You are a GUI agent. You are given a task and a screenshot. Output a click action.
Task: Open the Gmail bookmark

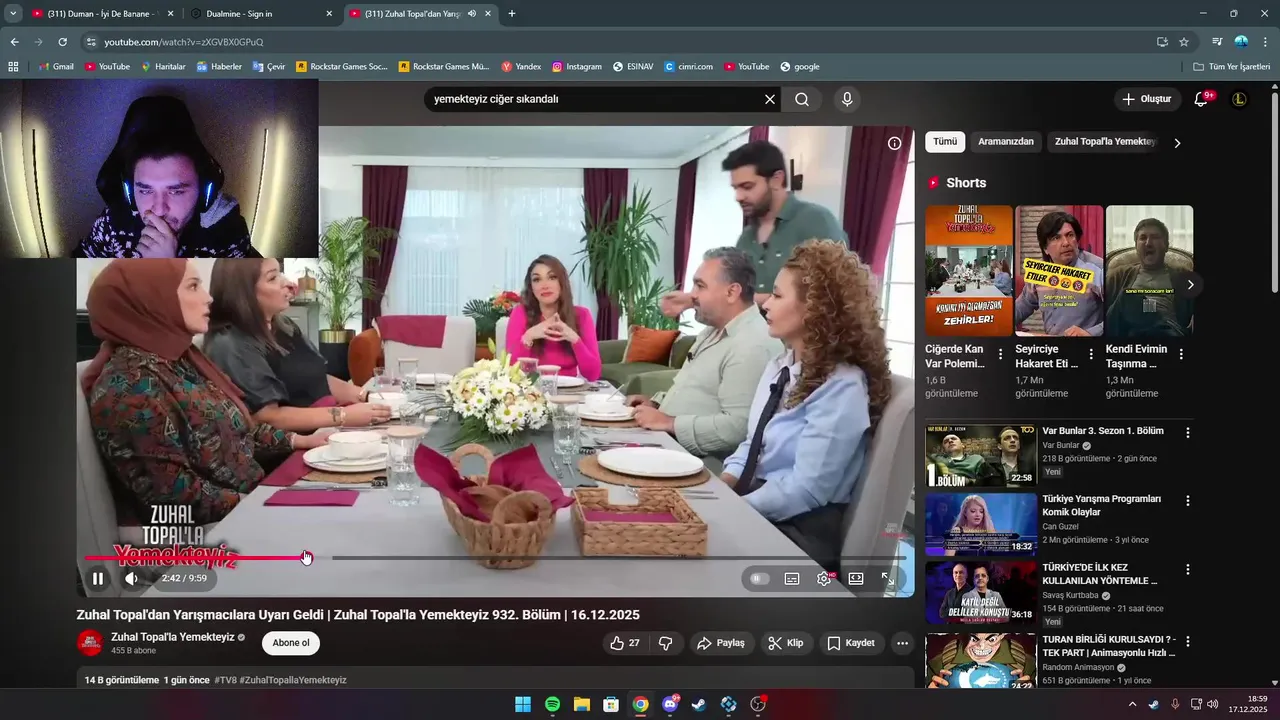click(x=56, y=67)
